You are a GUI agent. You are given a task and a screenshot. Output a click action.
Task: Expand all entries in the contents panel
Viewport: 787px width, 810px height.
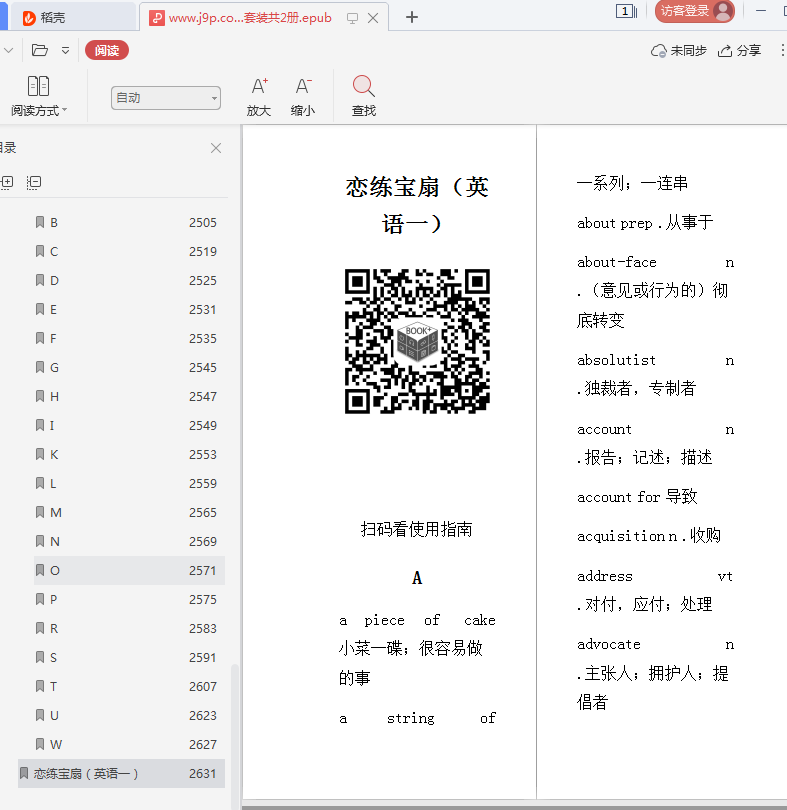click(7, 182)
